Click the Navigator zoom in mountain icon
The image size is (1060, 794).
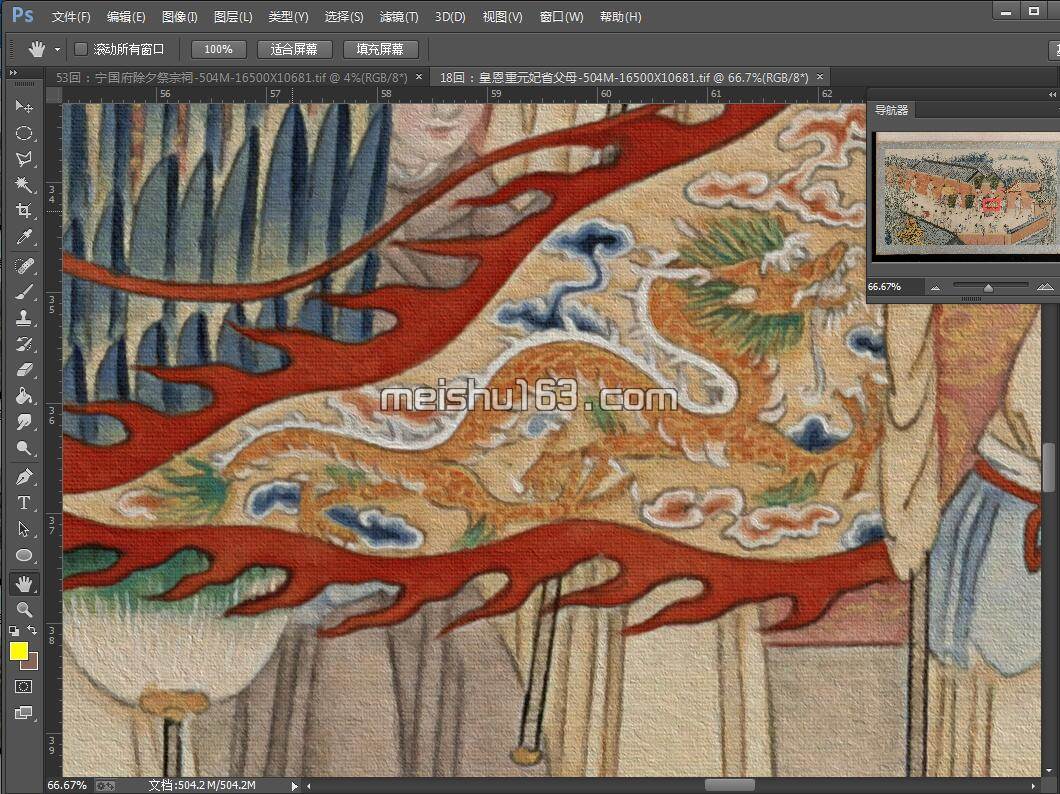[x=1045, y=287]
